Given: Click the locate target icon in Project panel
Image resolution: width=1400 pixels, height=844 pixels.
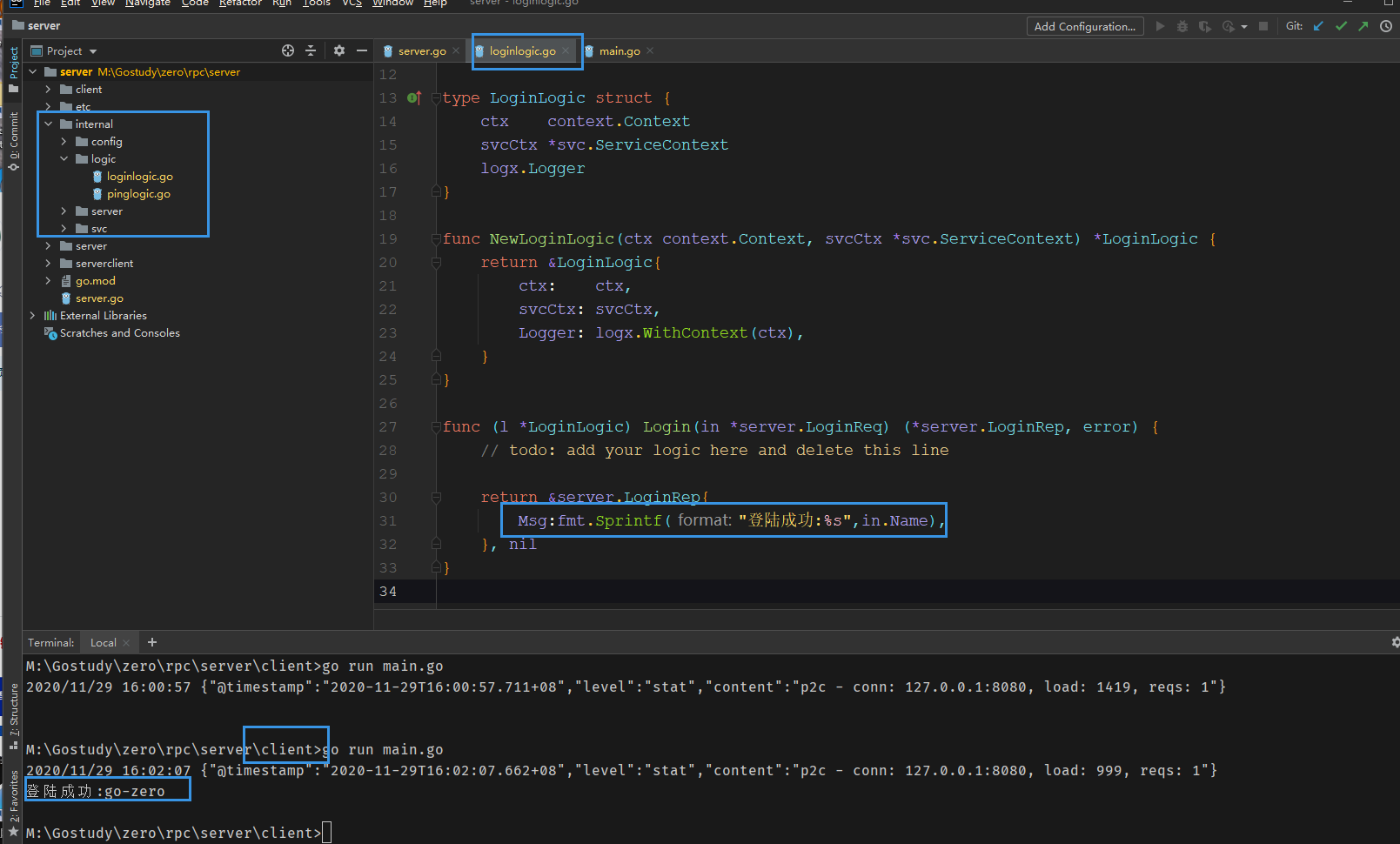Looking at the screenshot, I should point(288,51).
